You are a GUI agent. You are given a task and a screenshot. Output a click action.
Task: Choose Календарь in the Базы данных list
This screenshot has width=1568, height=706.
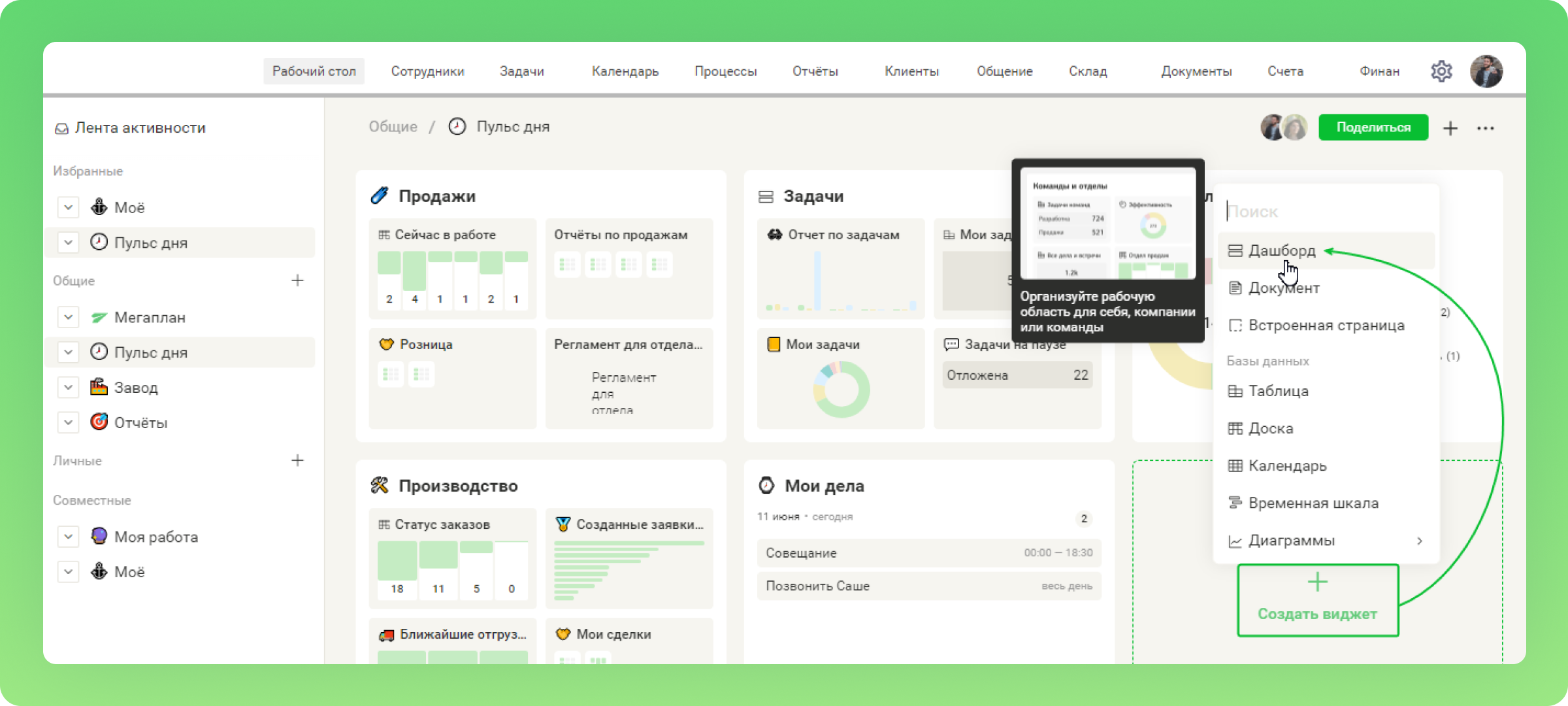[x=1326, y=465]
